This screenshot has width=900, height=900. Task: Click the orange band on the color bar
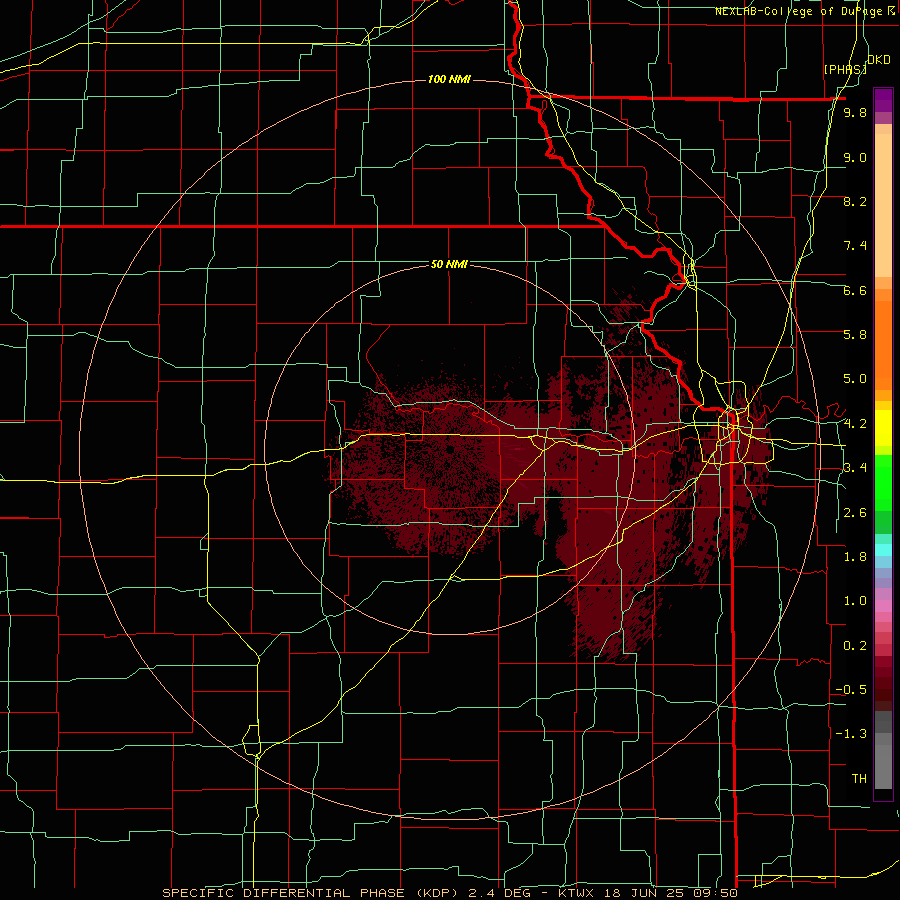(883, 345)
